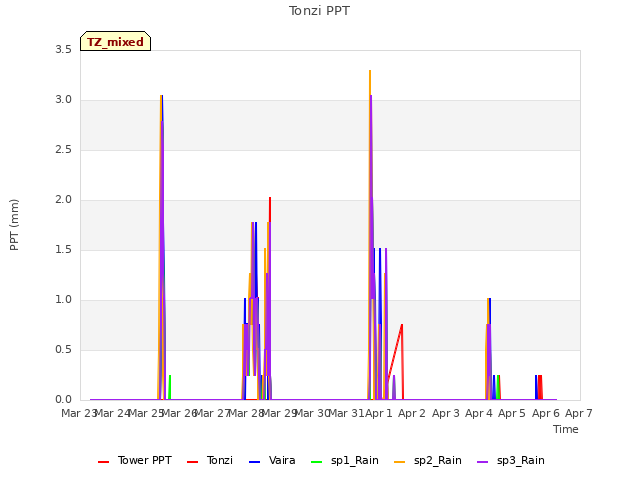Click purple swatch beside sp3_Rain
This screenshot has width=640, height=480.
pyautogui.click(x=482, y=462)
